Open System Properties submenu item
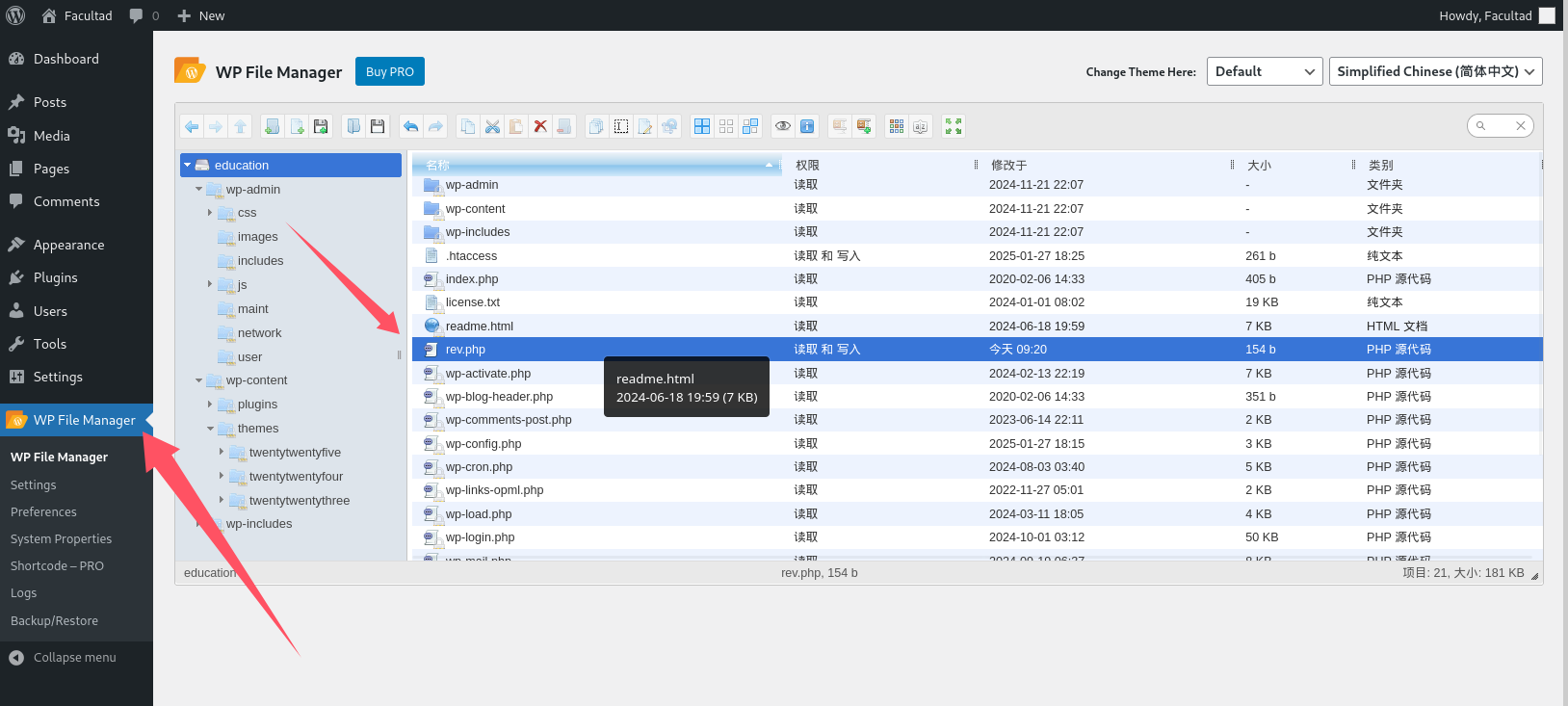 [x=61, y=538]
